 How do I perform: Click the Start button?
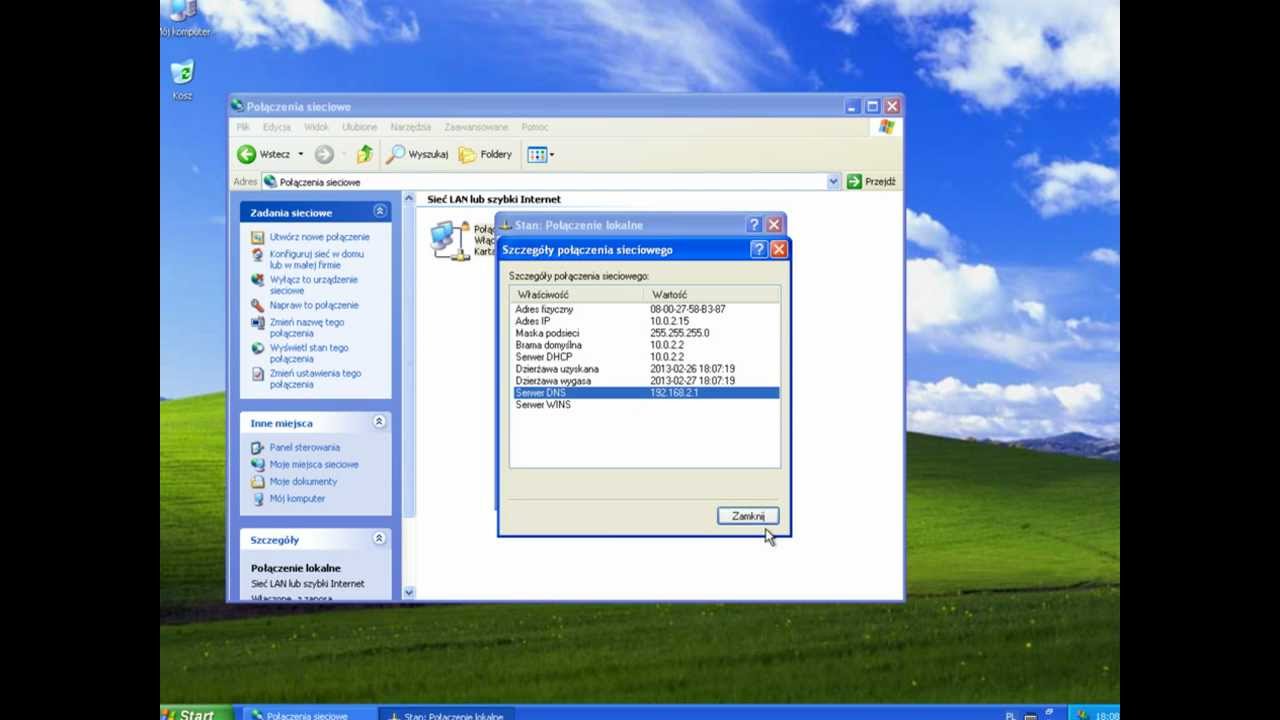pyautogui.click(x=197, y=713)
